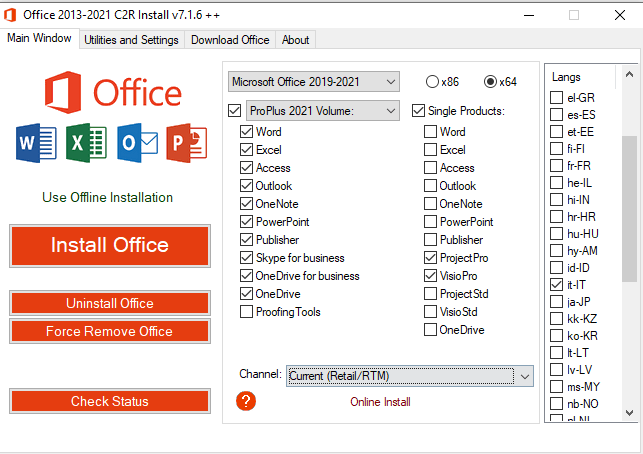Image resolution: width=643 pixels, height=454 pixels.
Task: Click the Install Office button
Action: point(110,245)
